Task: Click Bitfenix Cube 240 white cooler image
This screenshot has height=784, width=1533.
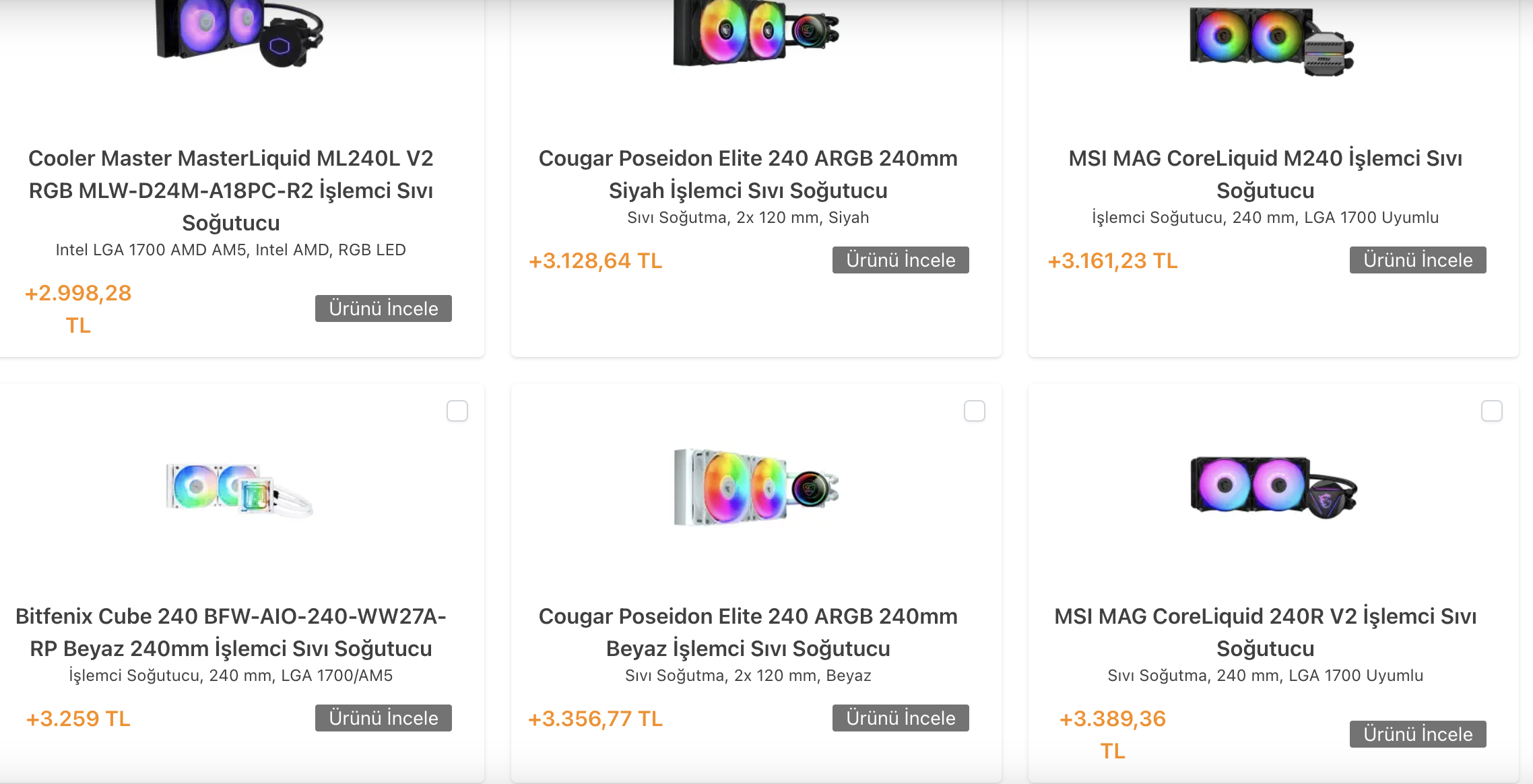Action: coord(239,488)
